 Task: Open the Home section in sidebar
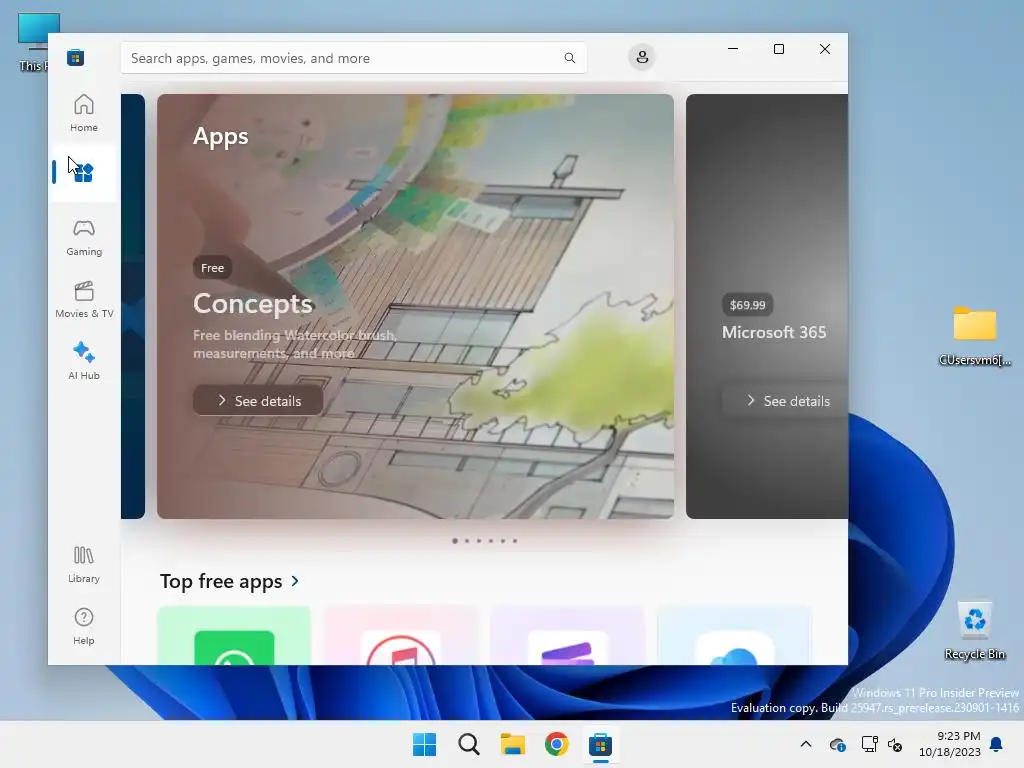click(x=84, y=113)
